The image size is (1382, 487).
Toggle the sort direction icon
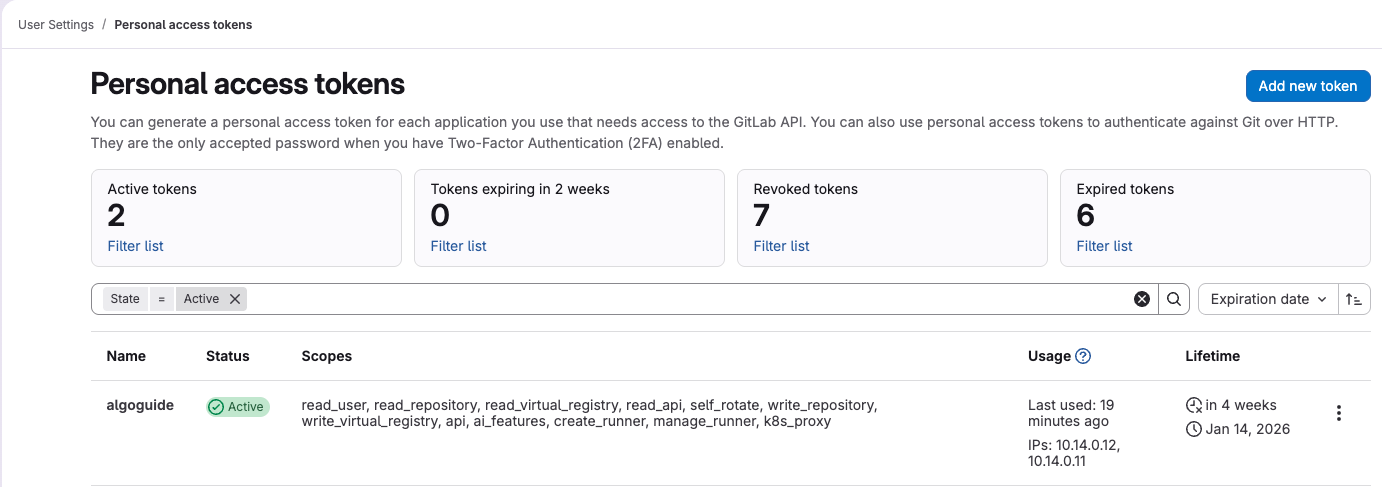pos(1354,299)
